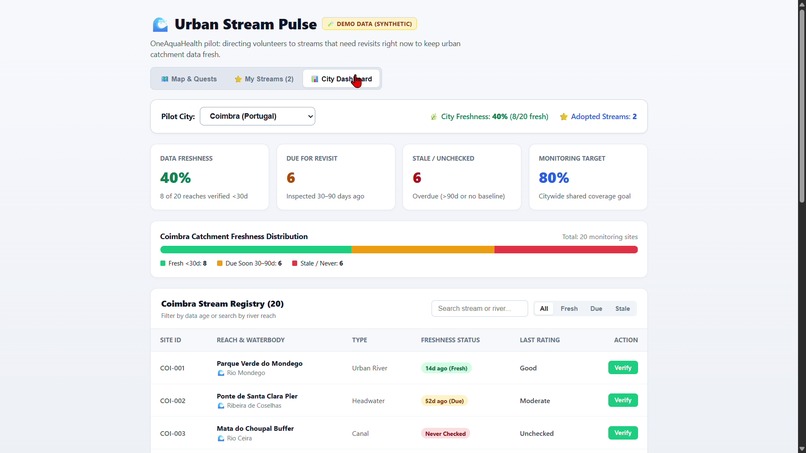Image resolution: width=806 pixels, height=453 pixels.
Task: Click the Moderate rating cell
Action: coord(535,401)
